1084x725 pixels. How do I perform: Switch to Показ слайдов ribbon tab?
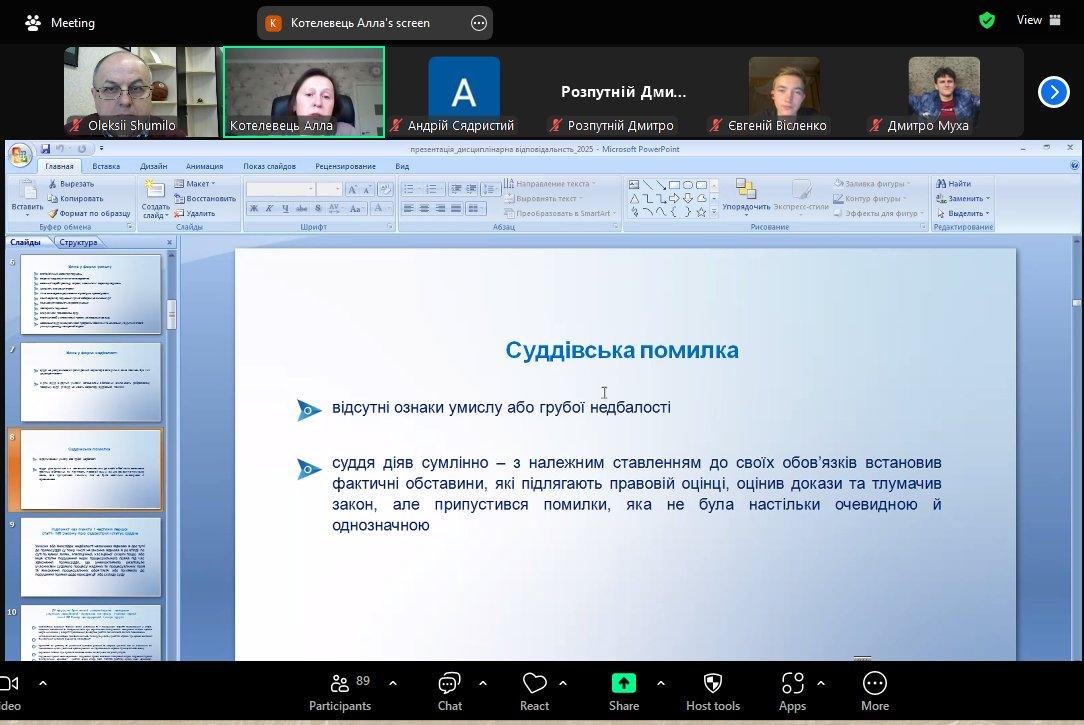pyautogui.click(x=269, y=166)
